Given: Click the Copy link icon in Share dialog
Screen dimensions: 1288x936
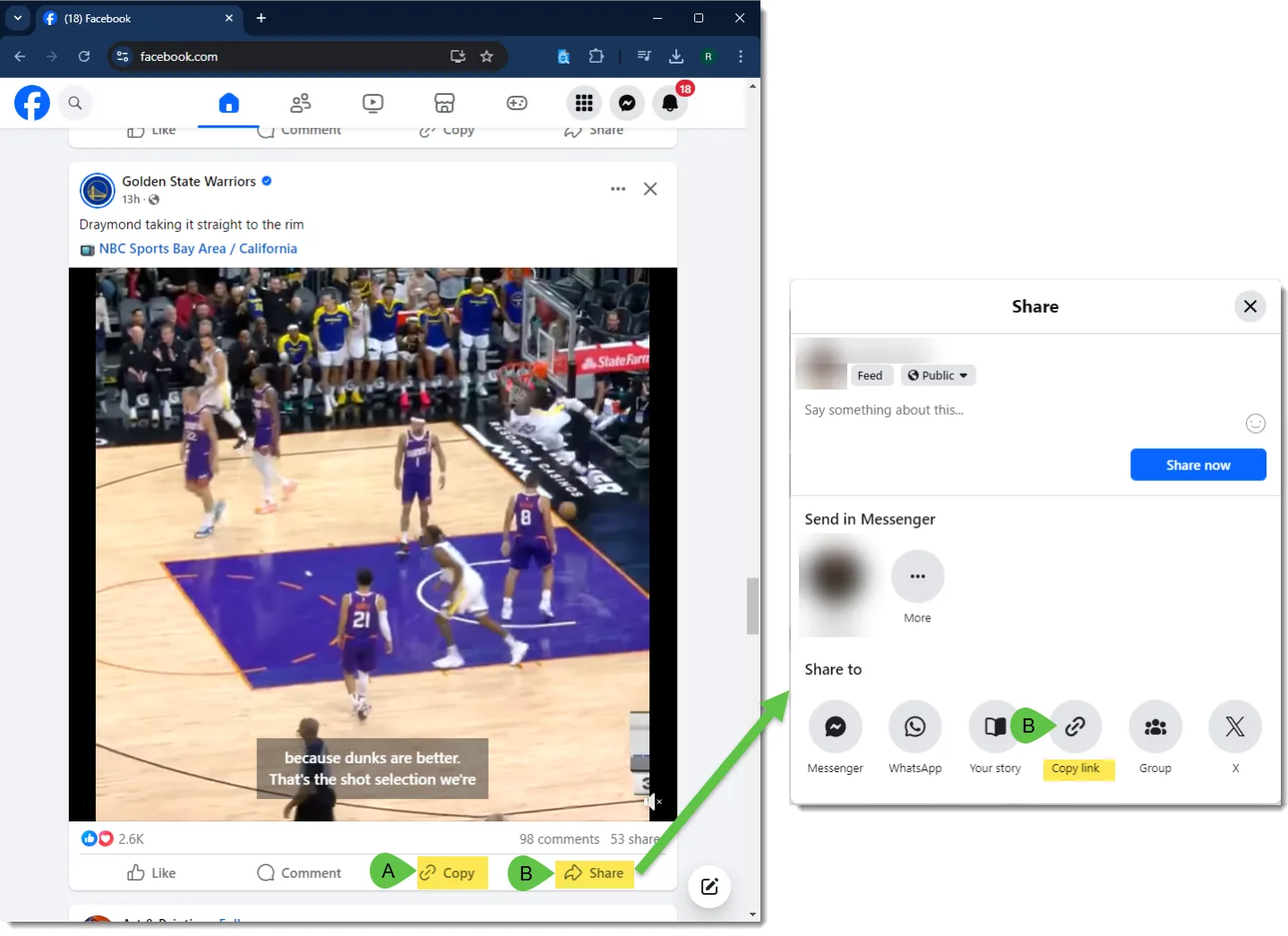Looking at the screenshot, I should coord(1075,726).
